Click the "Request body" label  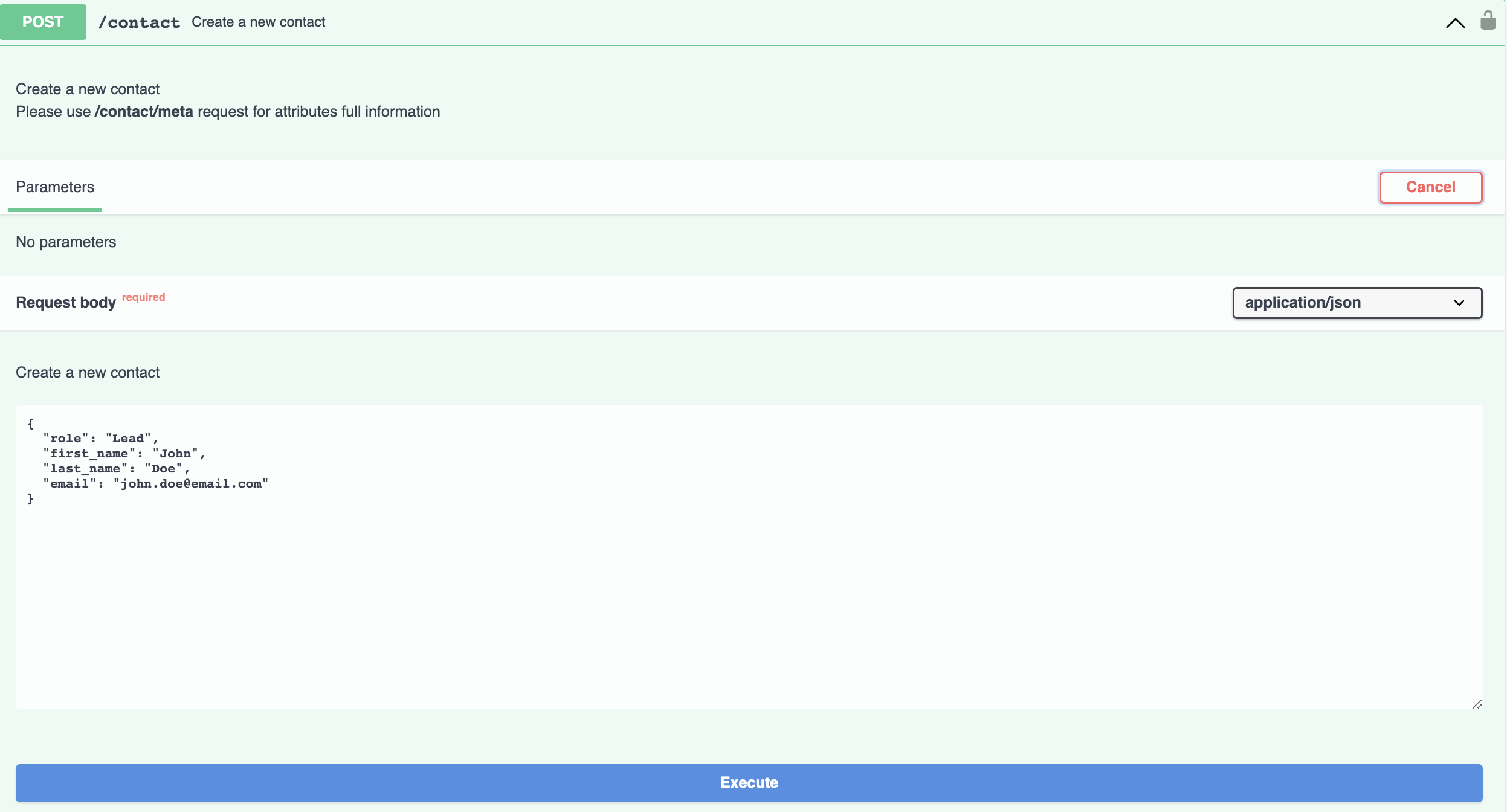(x=66, y=303)
